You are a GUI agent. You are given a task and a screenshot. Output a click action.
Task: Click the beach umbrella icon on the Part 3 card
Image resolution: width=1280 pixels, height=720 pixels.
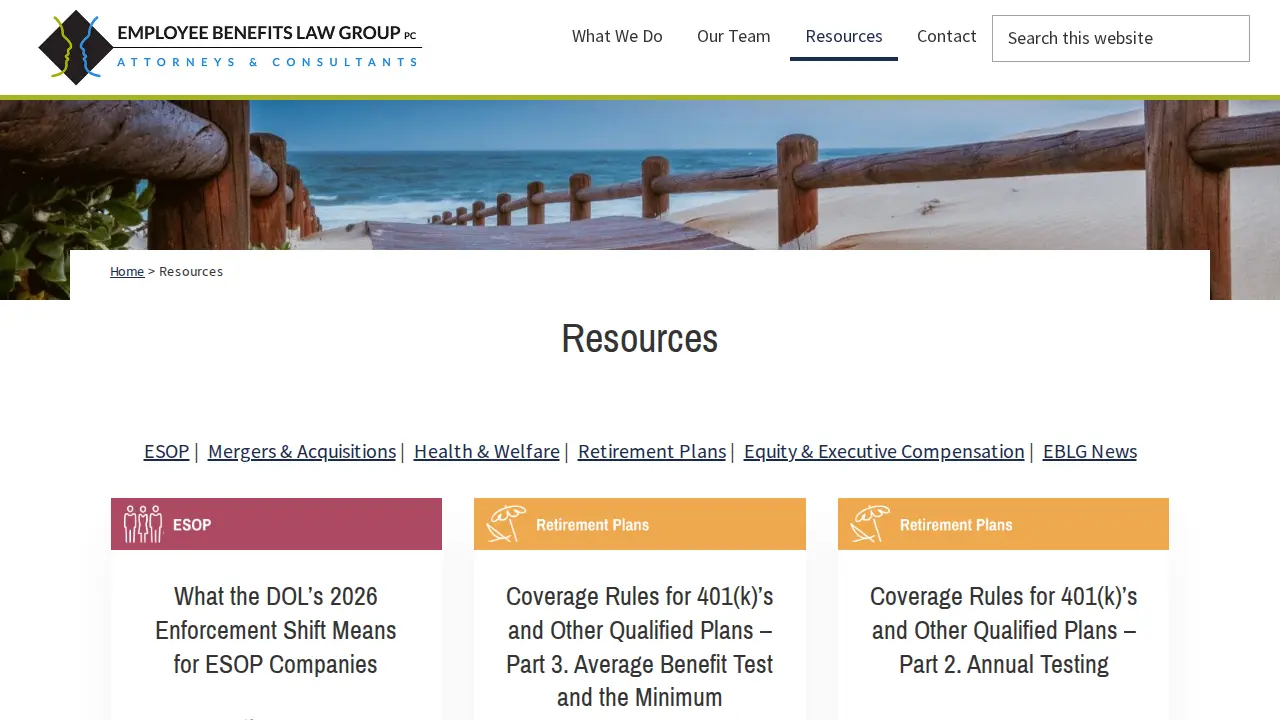pos(506,524)
